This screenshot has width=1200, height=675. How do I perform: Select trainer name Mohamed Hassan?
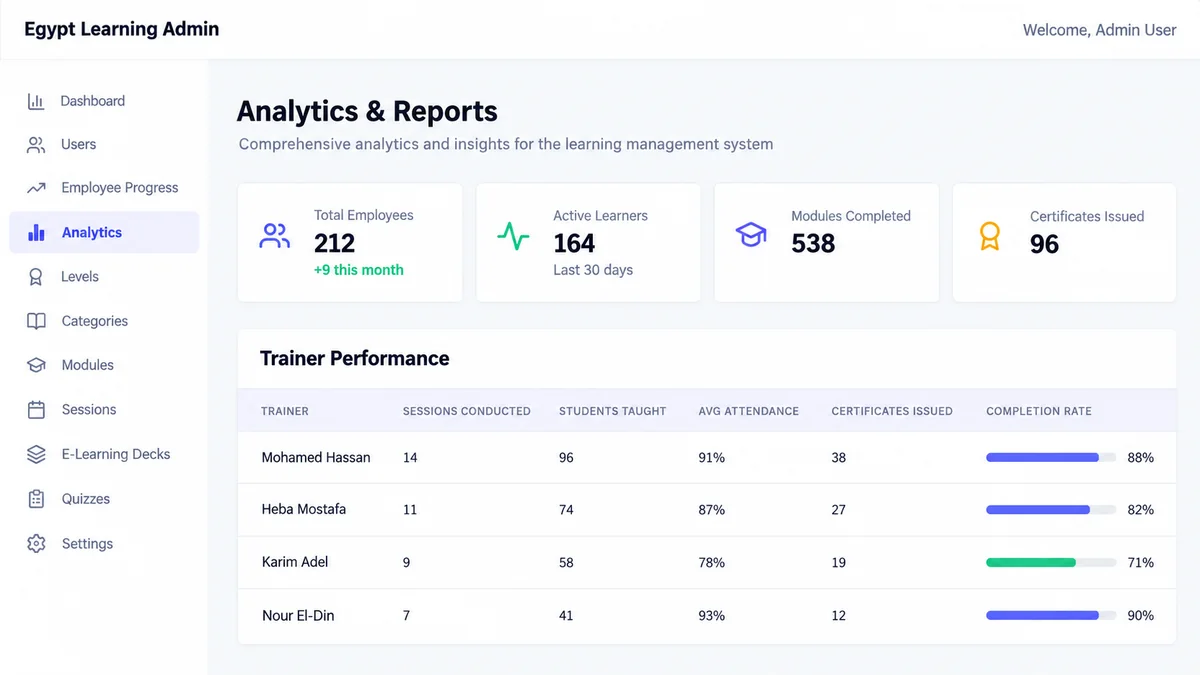(316, 457)
